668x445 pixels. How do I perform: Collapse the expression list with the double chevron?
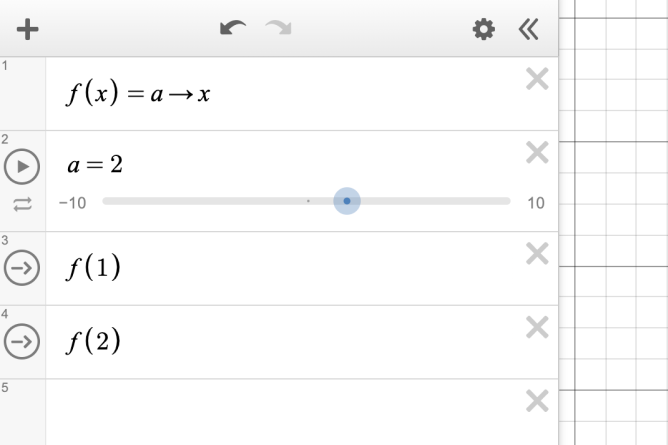click(x=528, y=30)
